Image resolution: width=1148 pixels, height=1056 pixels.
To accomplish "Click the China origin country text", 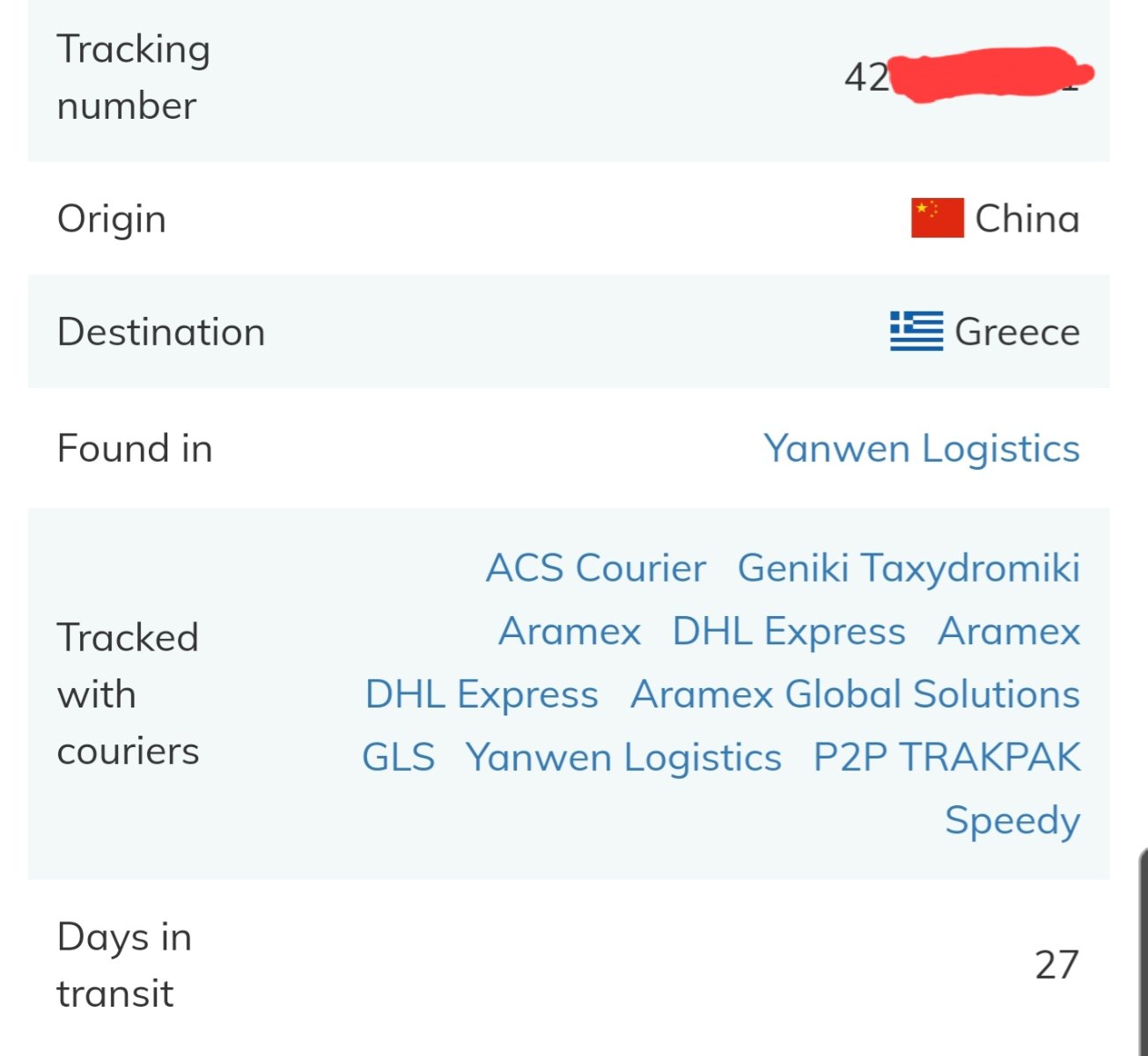I will click(1027, 218).
